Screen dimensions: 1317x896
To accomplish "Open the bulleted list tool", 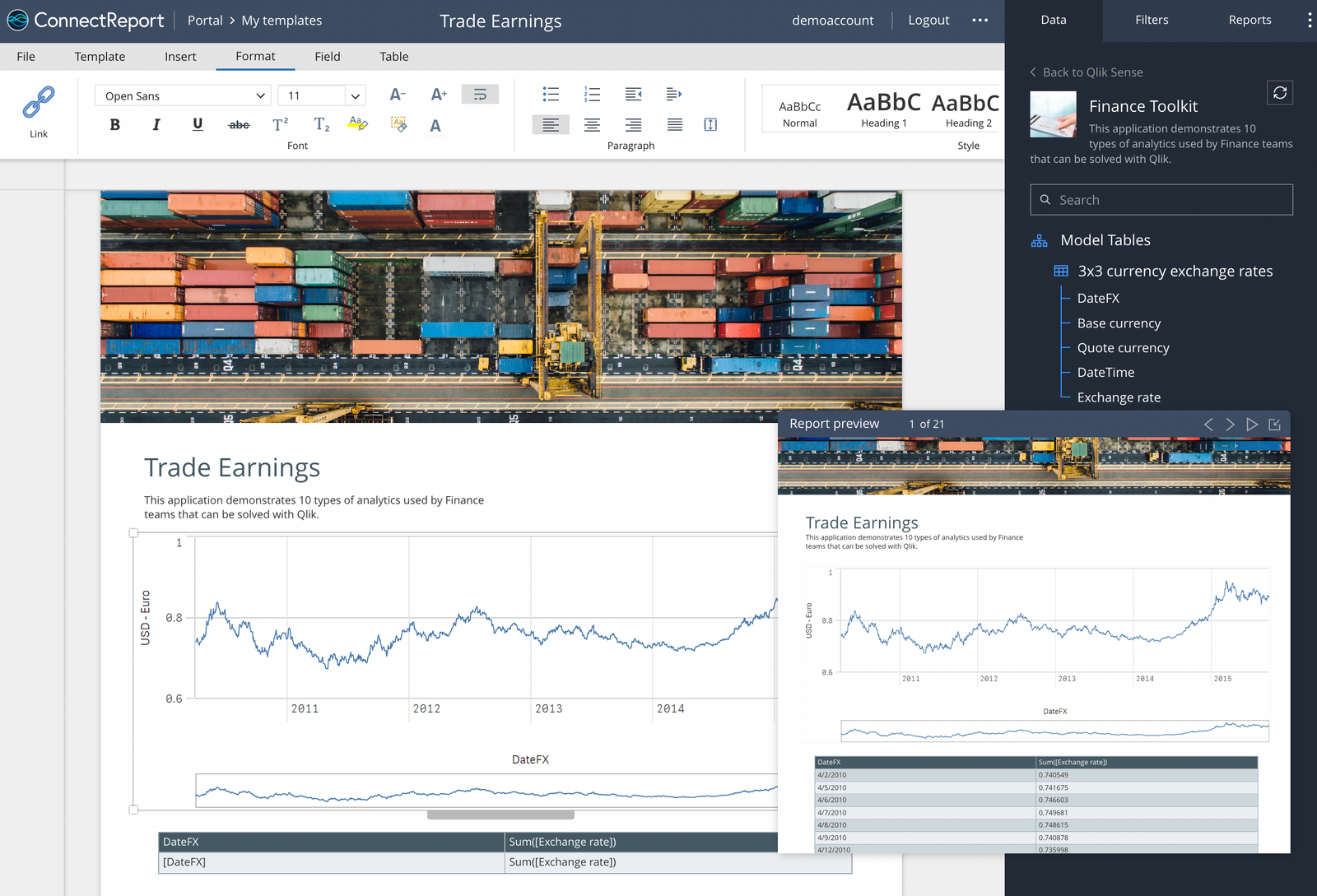I will [x=551, y=94].
